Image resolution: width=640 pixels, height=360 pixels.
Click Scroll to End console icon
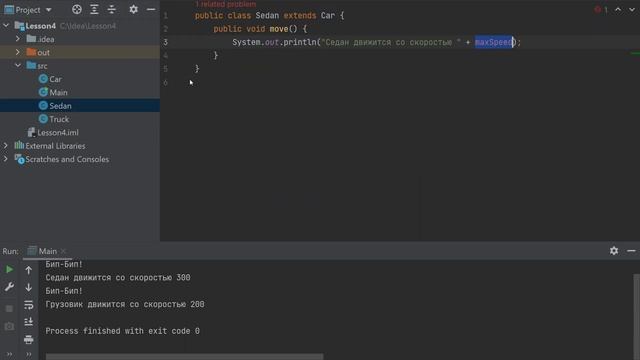point(29,322)
